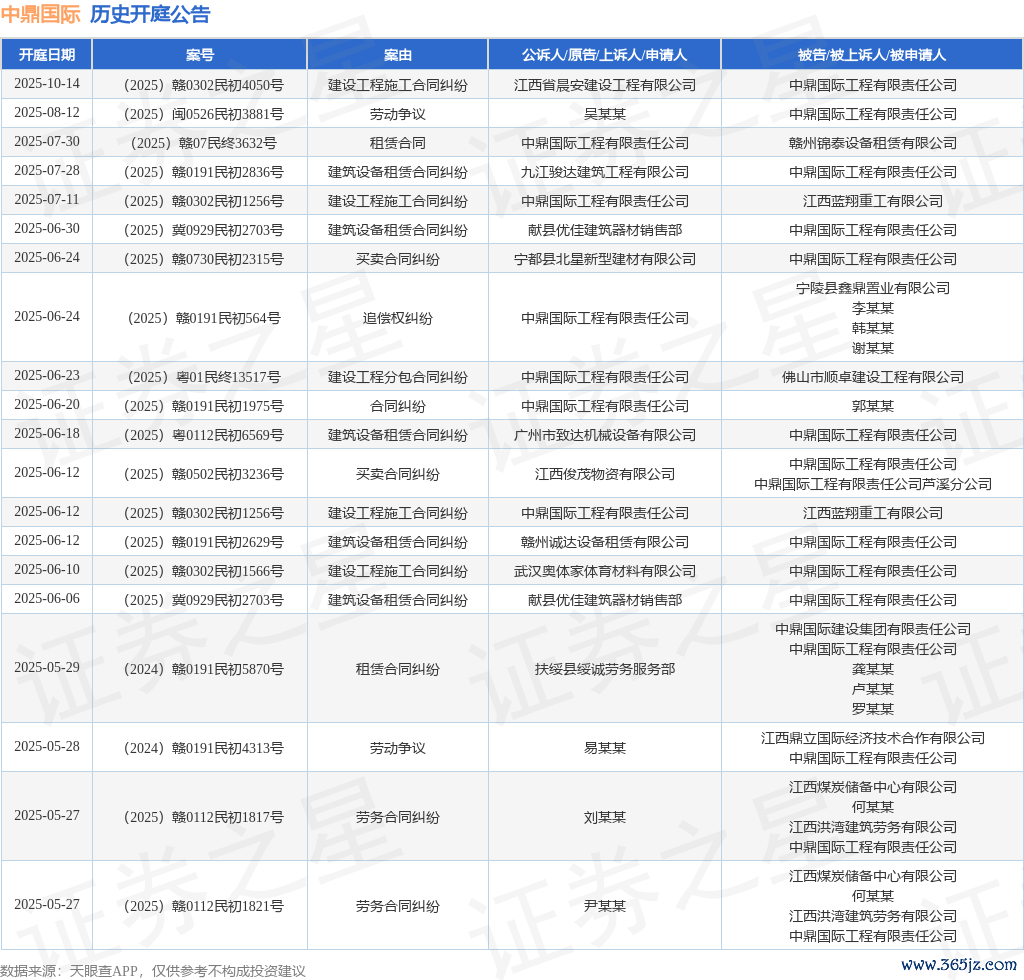Click the 中鼎国际 title text
Image resolution: width=1024 pixels, height=980 pixels.
pos(40,14)
